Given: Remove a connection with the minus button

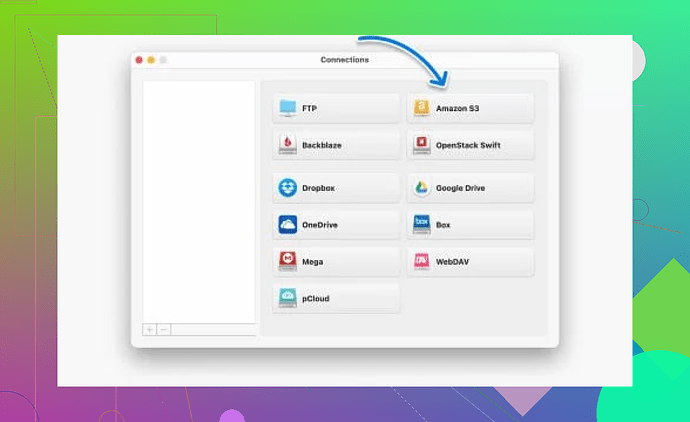Looking at the screenshot, I should [164, 329].
